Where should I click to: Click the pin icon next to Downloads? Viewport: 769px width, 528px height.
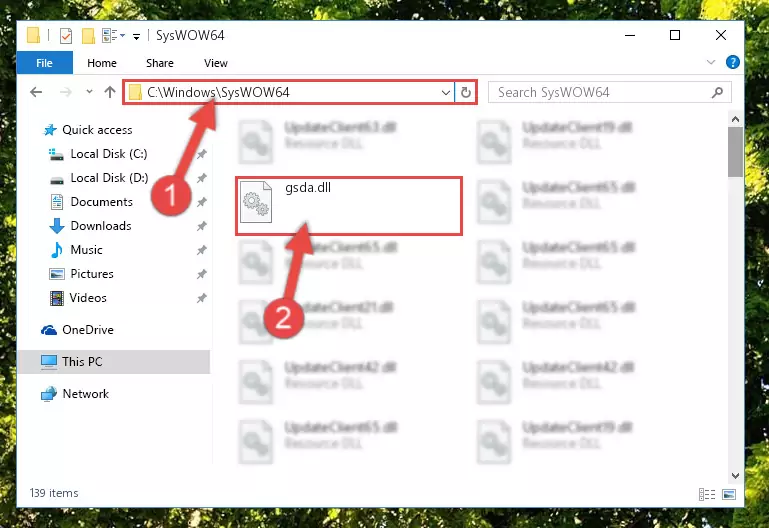pos(202,226)
